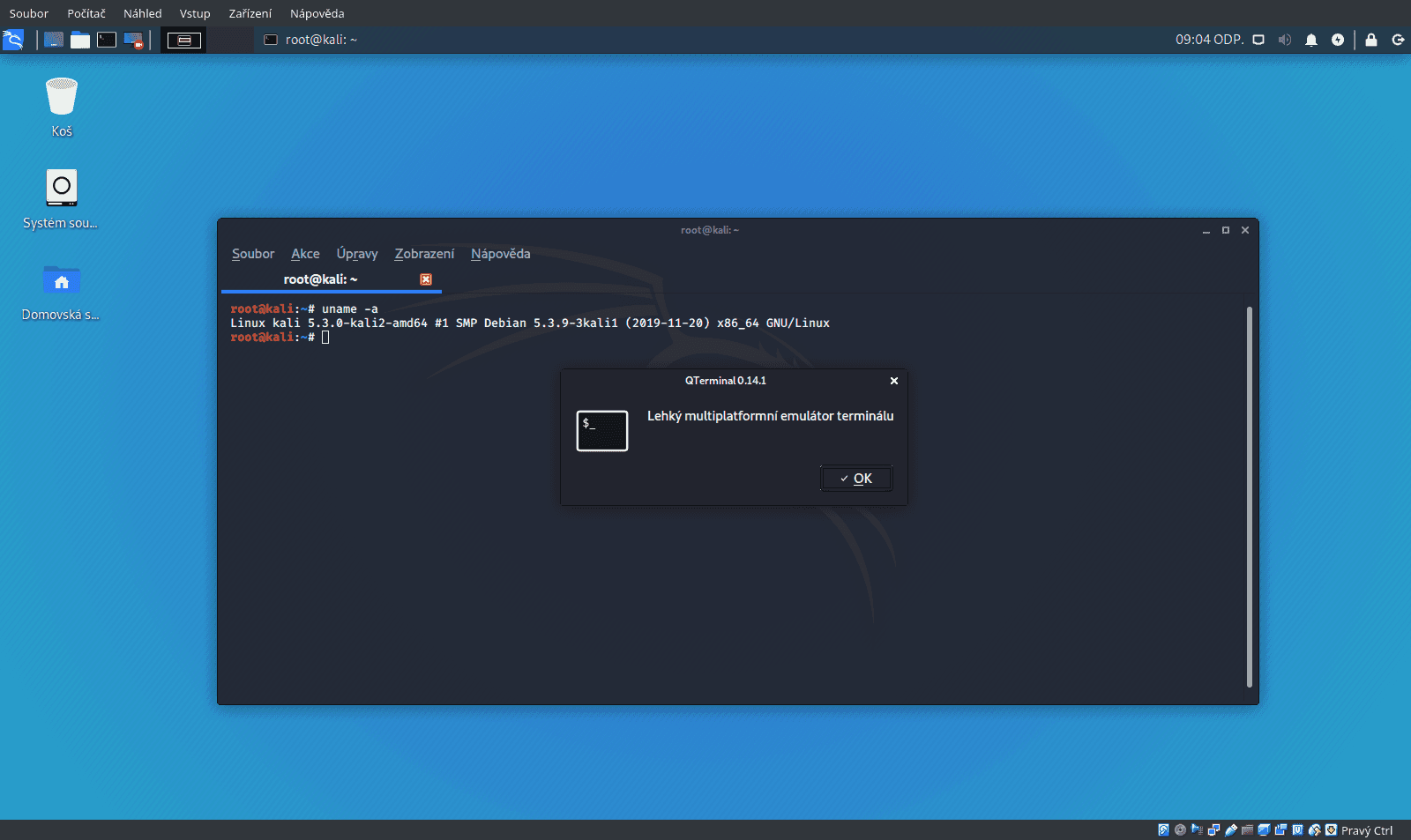Open the Zařízení menu in the VirtualBox menu bar

coord(250,13)
